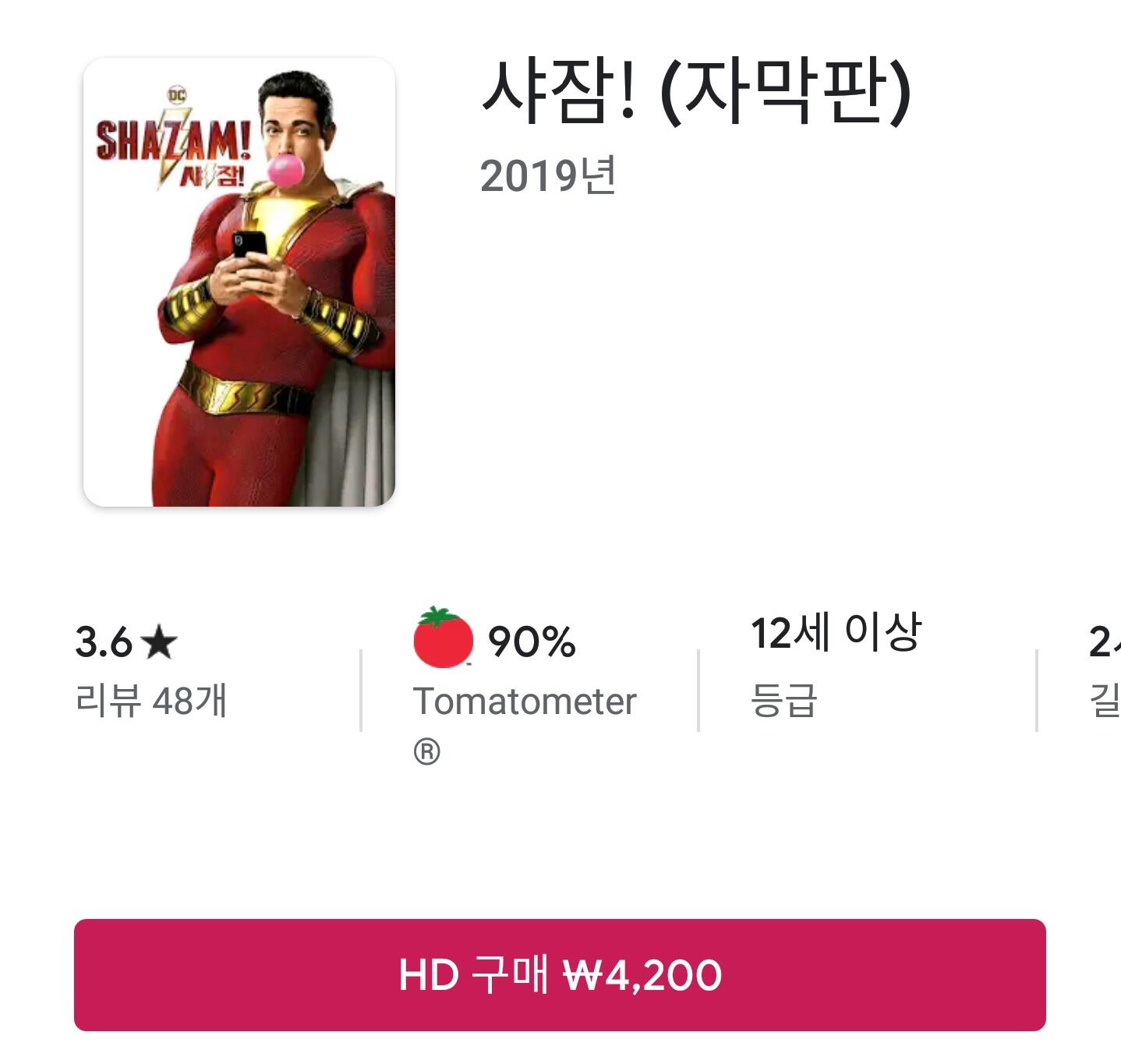Click the SHAZAM! logo on the poster
Image resolution: width=1121 pixels, height=1064 pixels.
pyautogui.click(x=173, y=141)
